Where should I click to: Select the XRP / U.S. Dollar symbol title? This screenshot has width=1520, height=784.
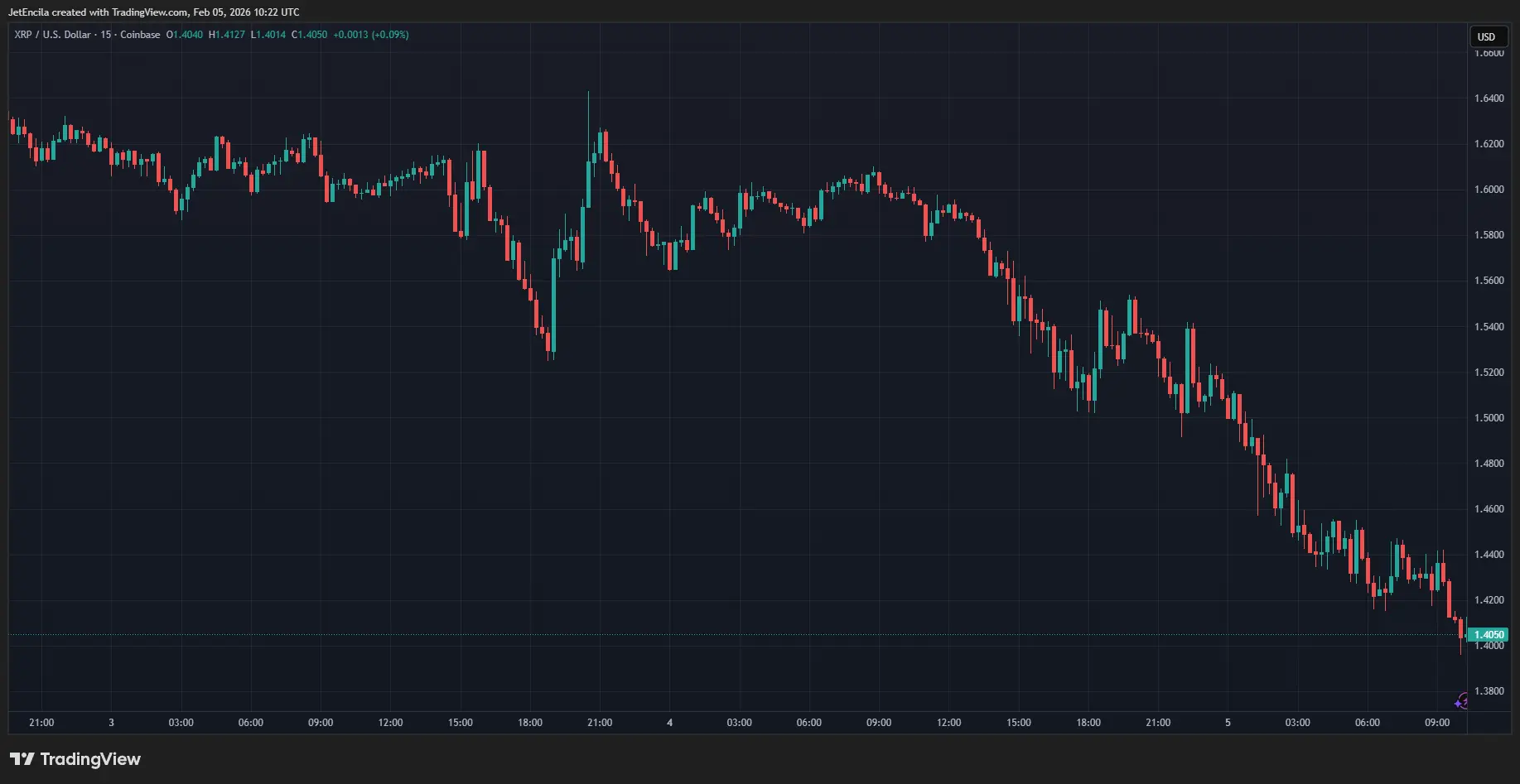click(52, 35)
